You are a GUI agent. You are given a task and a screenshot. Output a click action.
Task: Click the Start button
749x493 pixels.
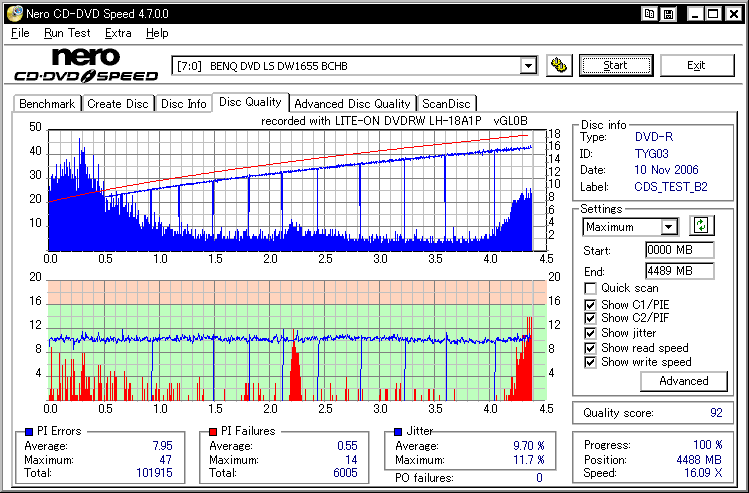tap(616, 65)
